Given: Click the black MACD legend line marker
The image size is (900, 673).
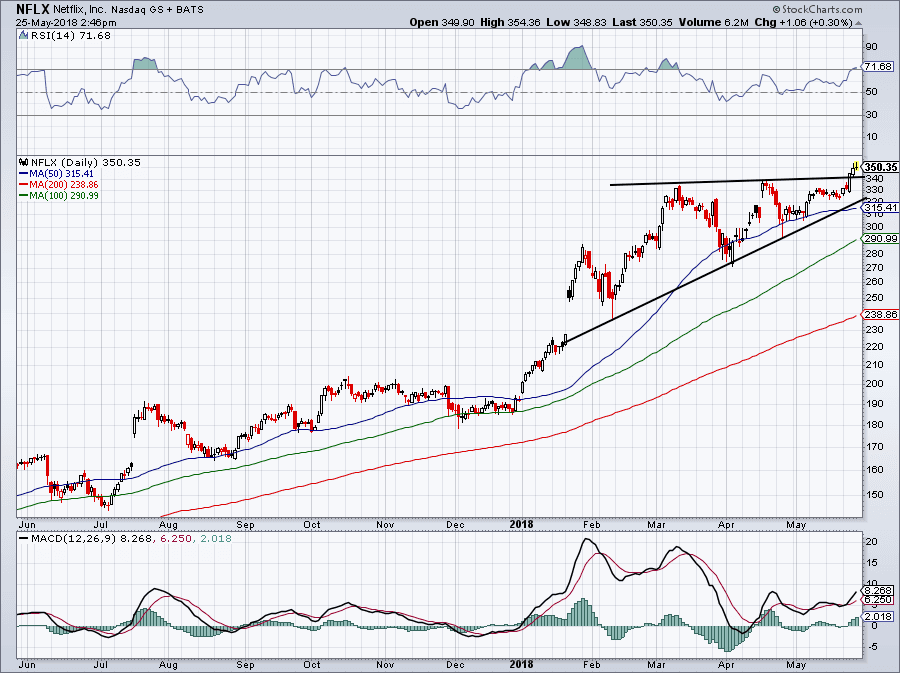Looking at the screenshot, I should pos(24,539).
